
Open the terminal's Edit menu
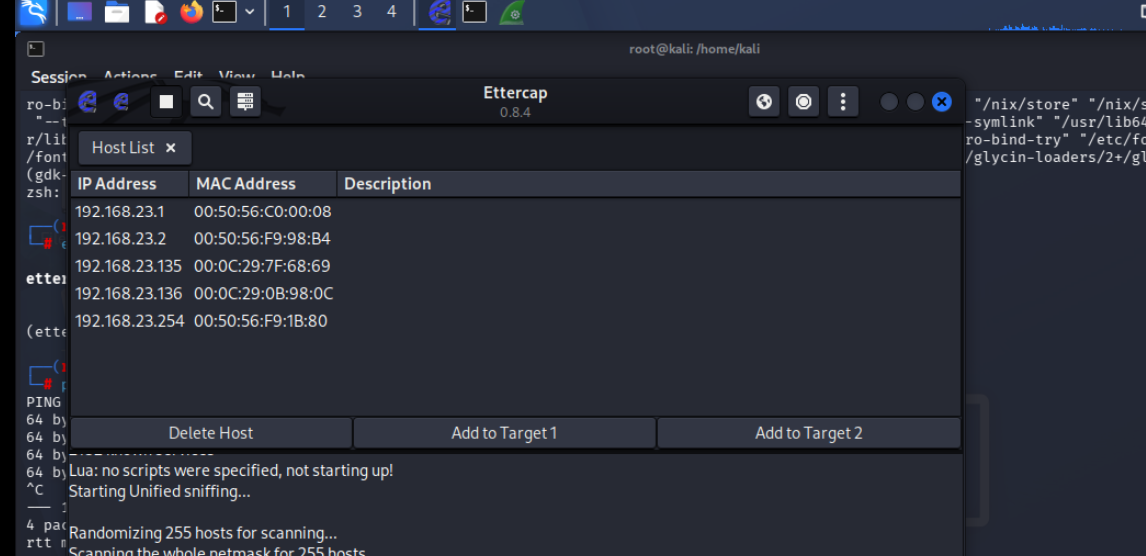(188, 76)
